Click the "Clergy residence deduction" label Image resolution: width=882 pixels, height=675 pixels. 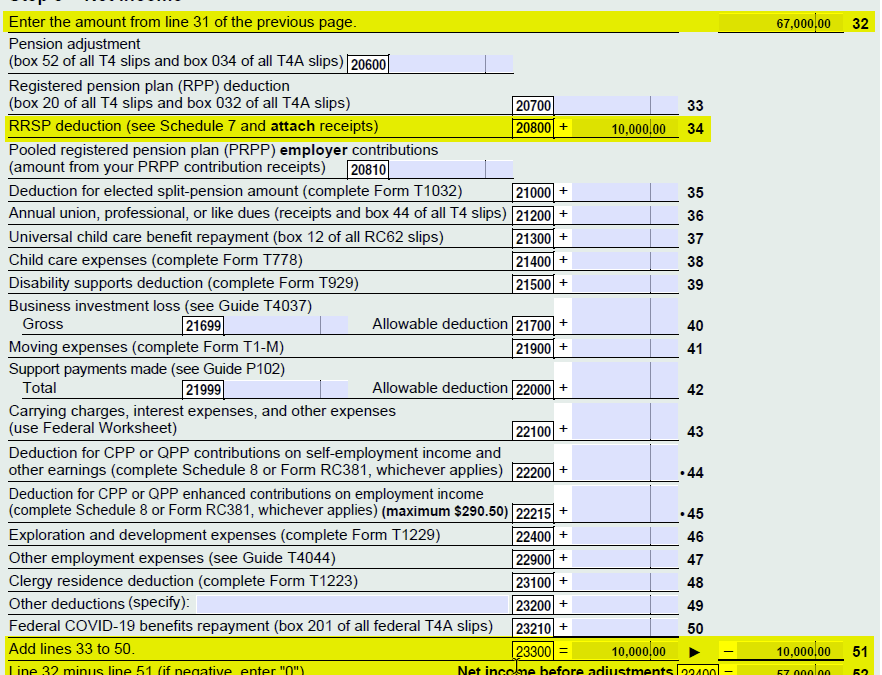101,580
